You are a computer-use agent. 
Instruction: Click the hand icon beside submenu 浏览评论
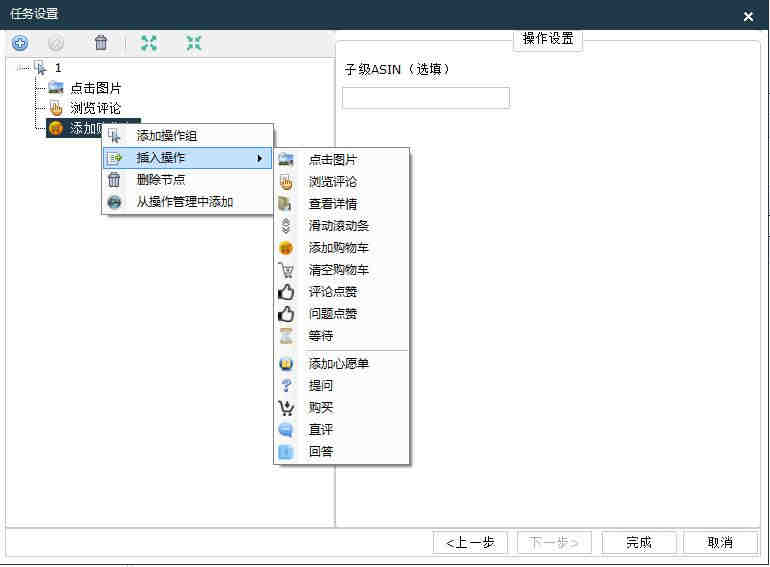[x=286, y=182]
